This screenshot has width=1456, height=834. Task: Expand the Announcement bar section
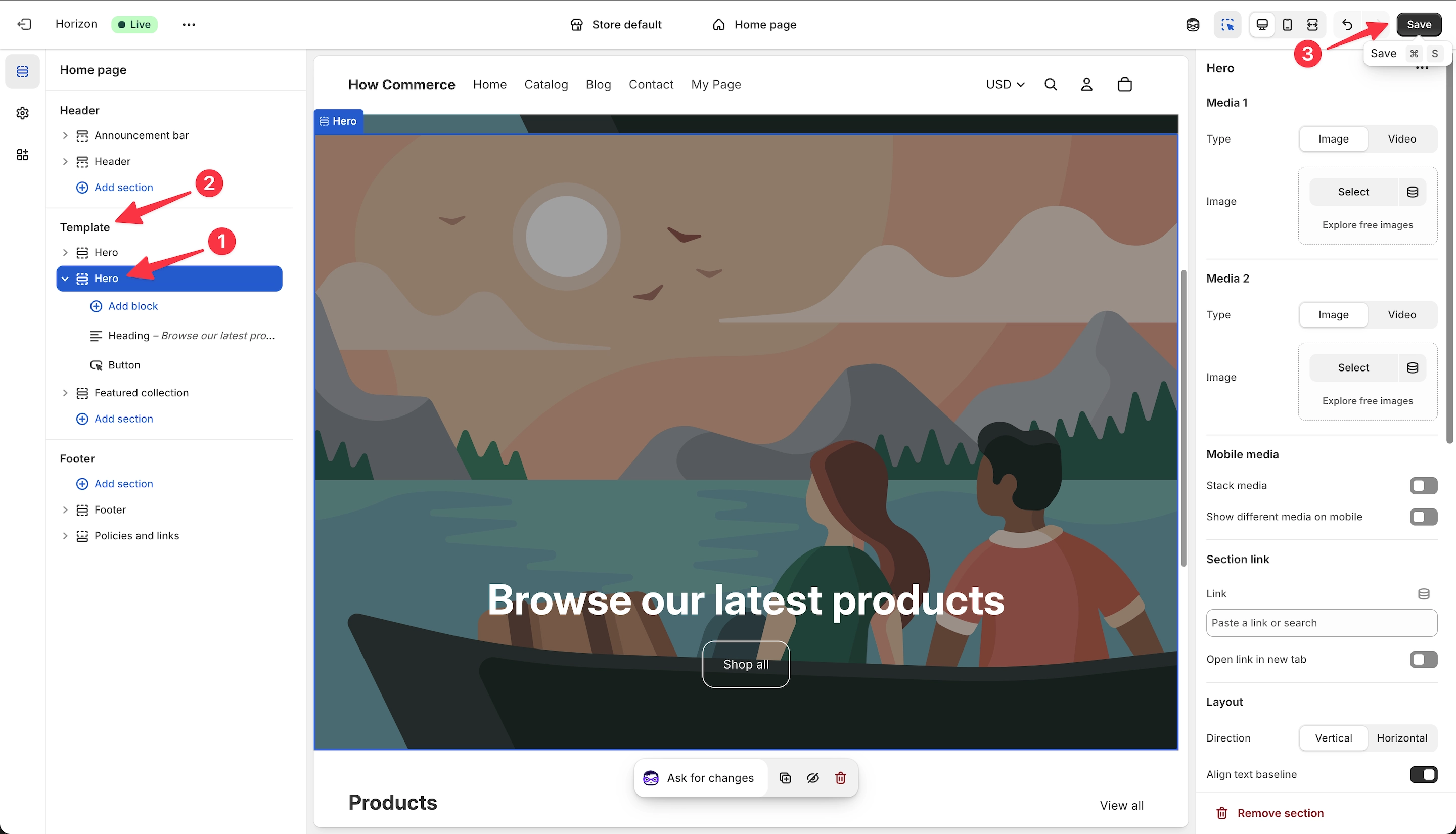tap(65, 136)
